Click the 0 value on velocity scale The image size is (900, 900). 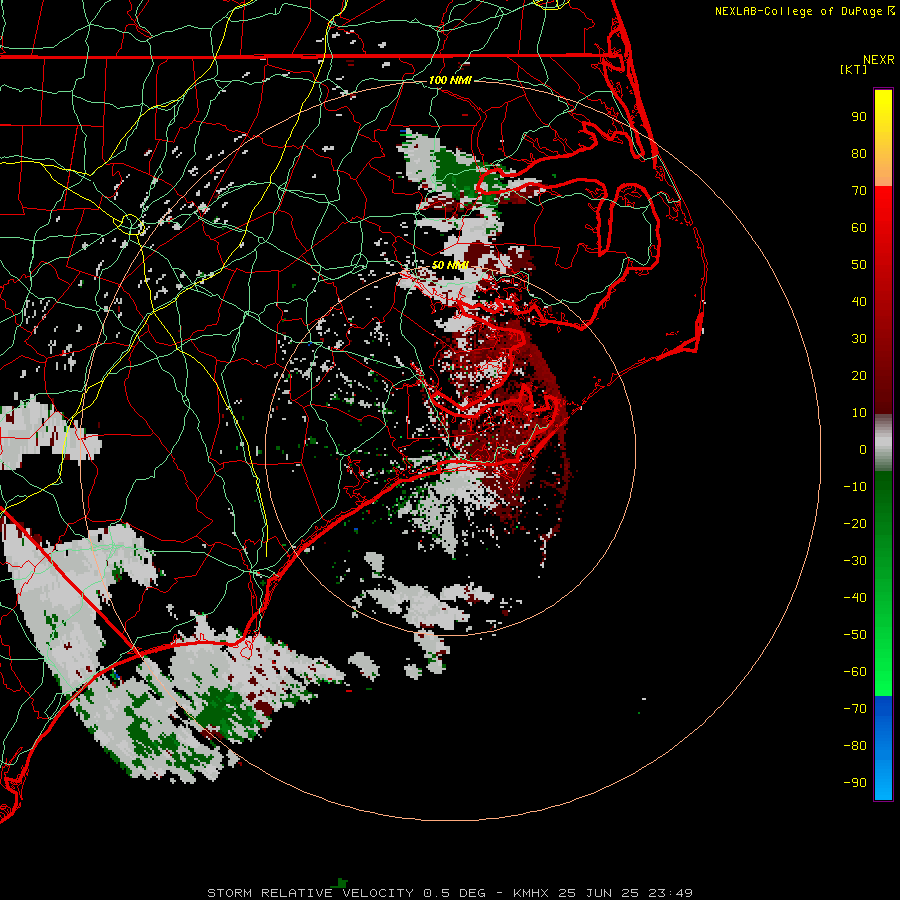pyautogui.click(x=863, y=450)
